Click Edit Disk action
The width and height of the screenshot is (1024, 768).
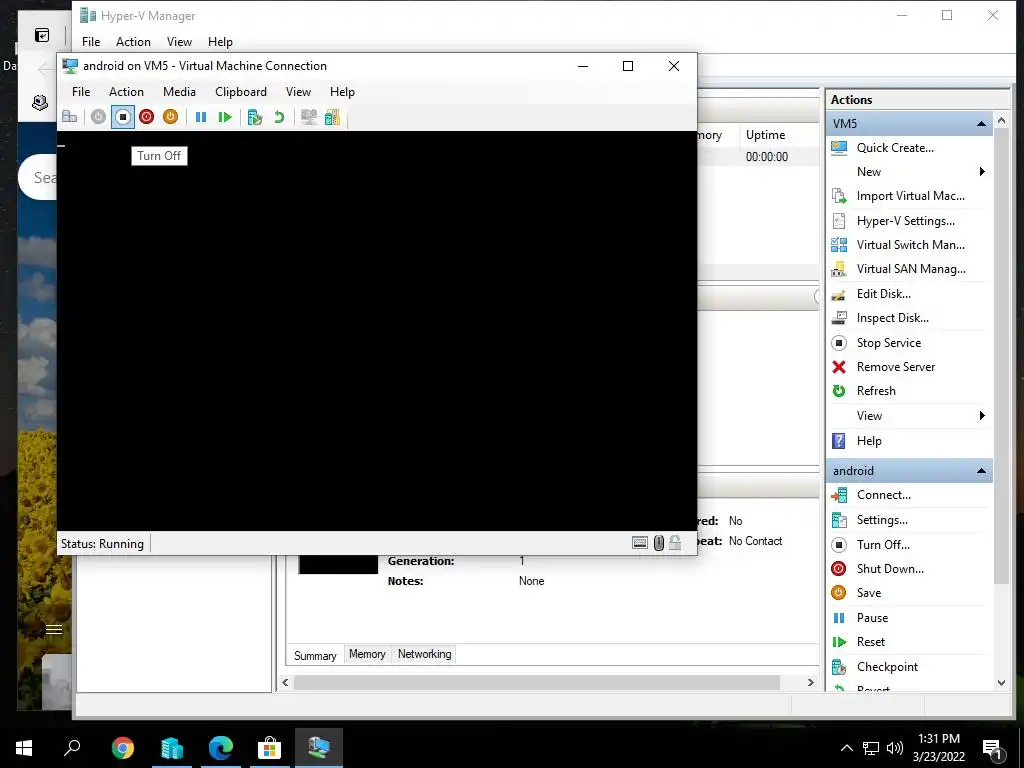[884, 294]
